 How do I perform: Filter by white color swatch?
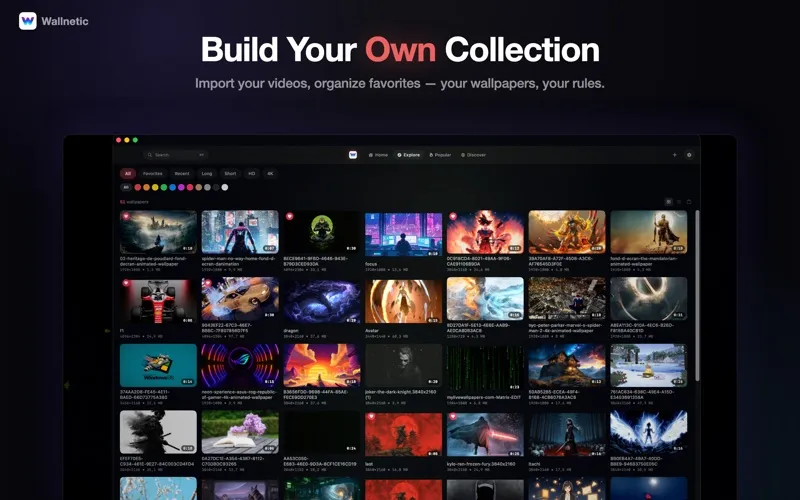(224, 187)
